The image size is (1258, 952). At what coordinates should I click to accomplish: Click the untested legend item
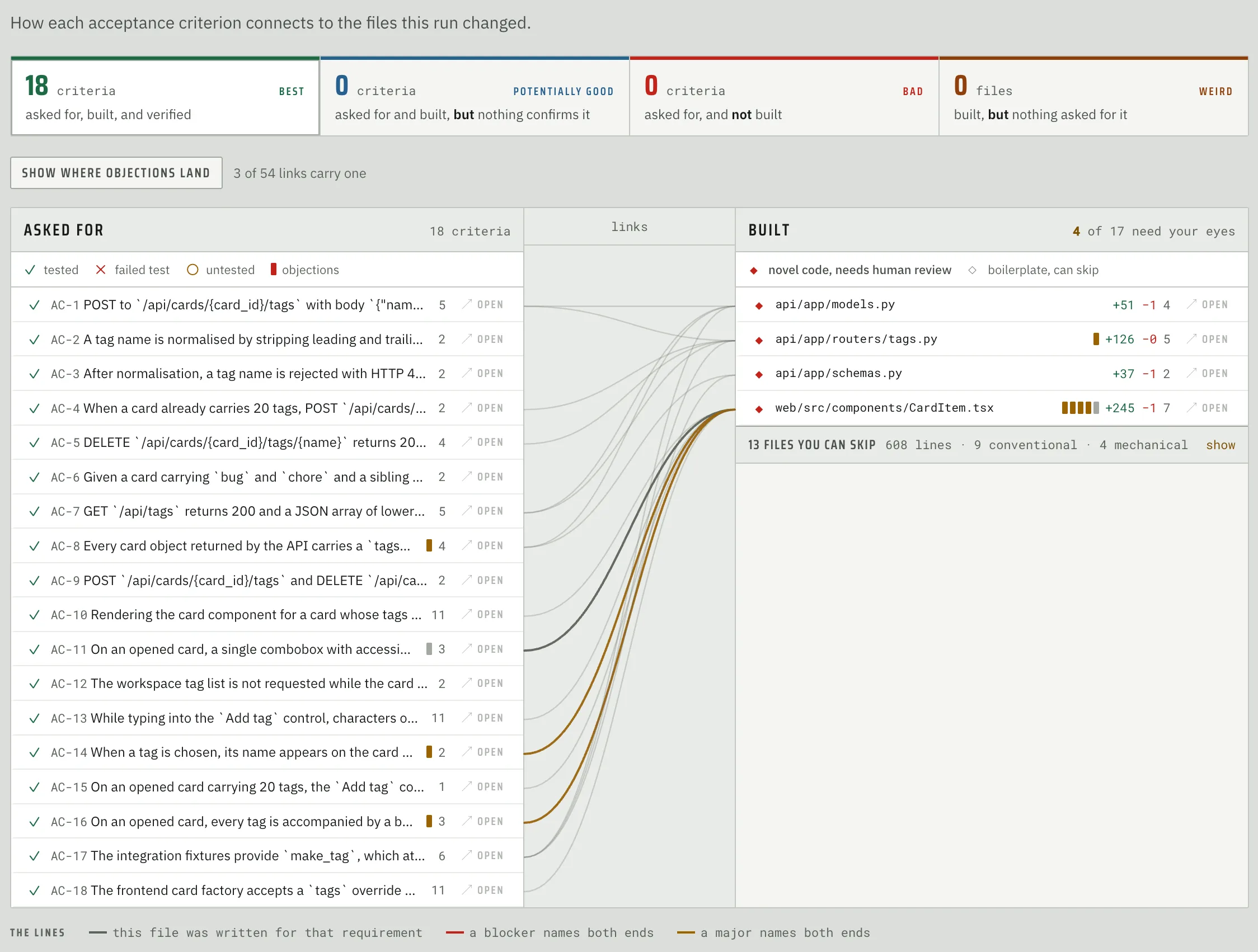[220, 270]
